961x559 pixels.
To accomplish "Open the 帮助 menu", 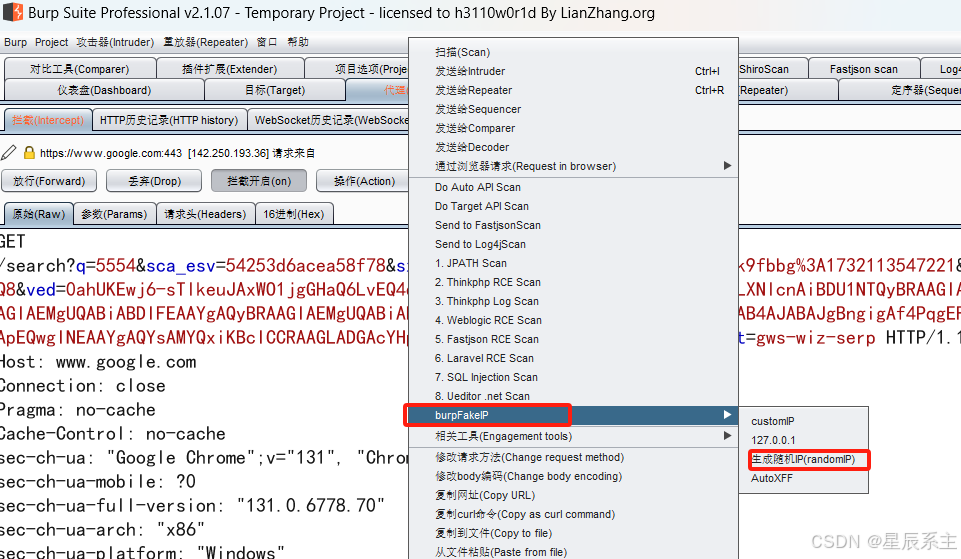I will tap(298, 42).
